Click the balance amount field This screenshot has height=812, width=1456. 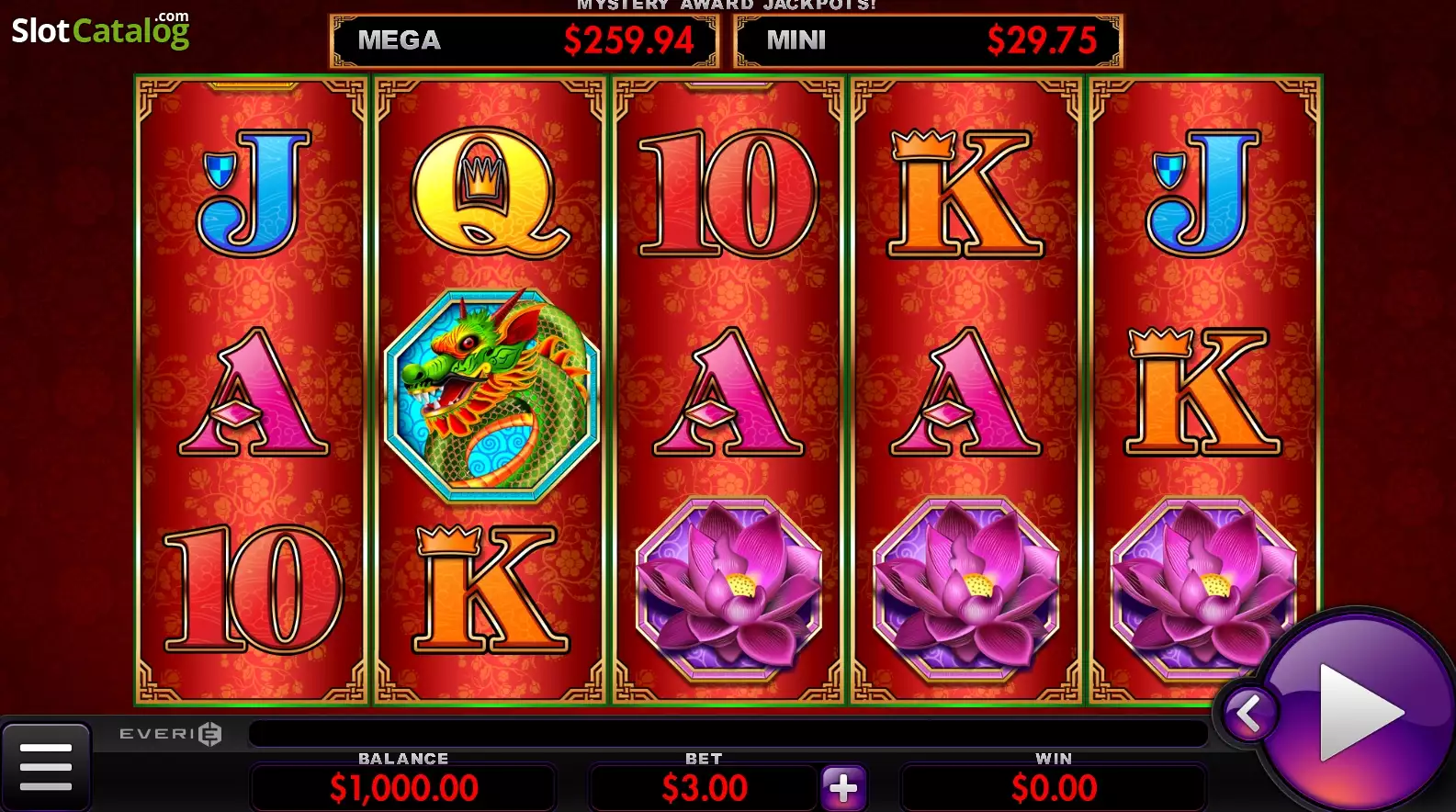tap(403, 787)
